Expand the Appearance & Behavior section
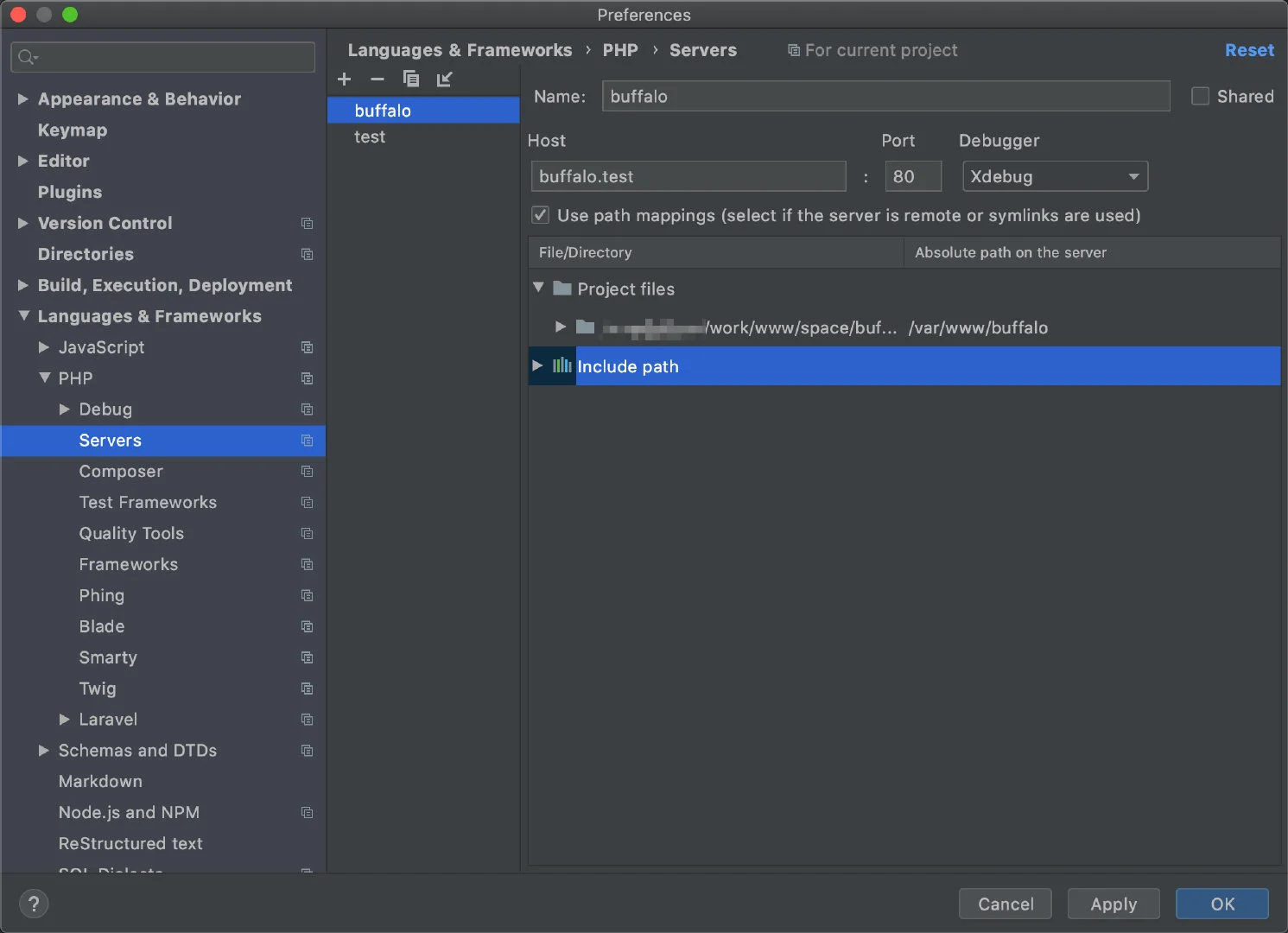The width and height of the screenshot is (1288, 933). click(x=23, y=99)
